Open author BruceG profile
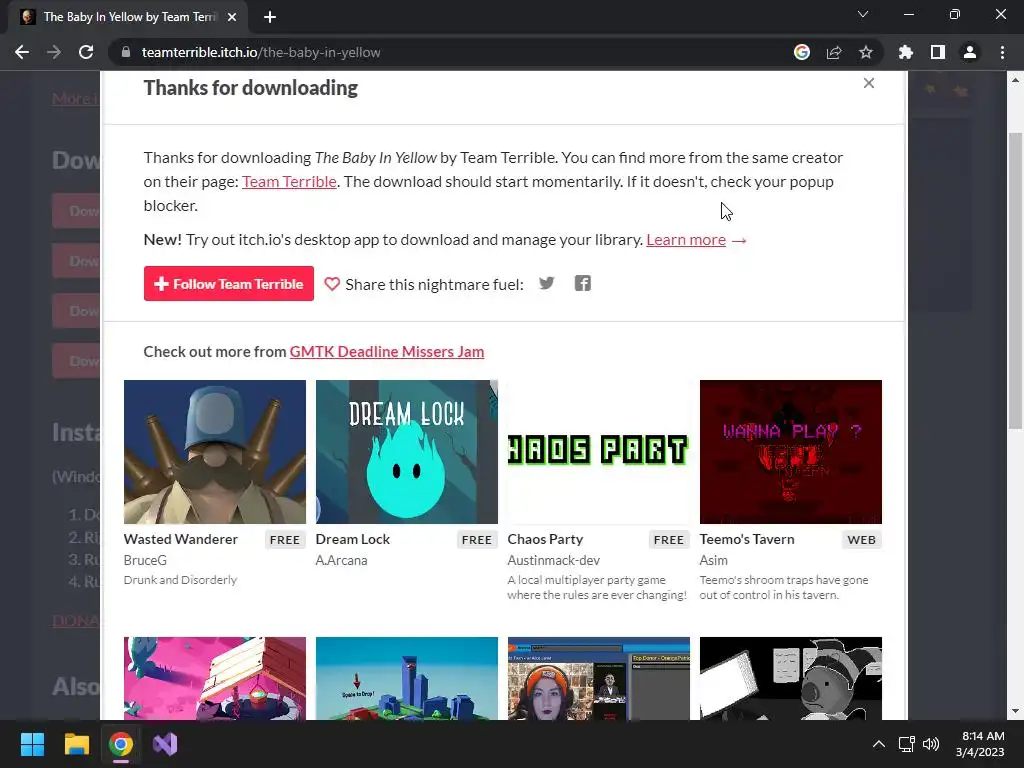This screenshot has width=1024, height=768. [x=145, y=560]
